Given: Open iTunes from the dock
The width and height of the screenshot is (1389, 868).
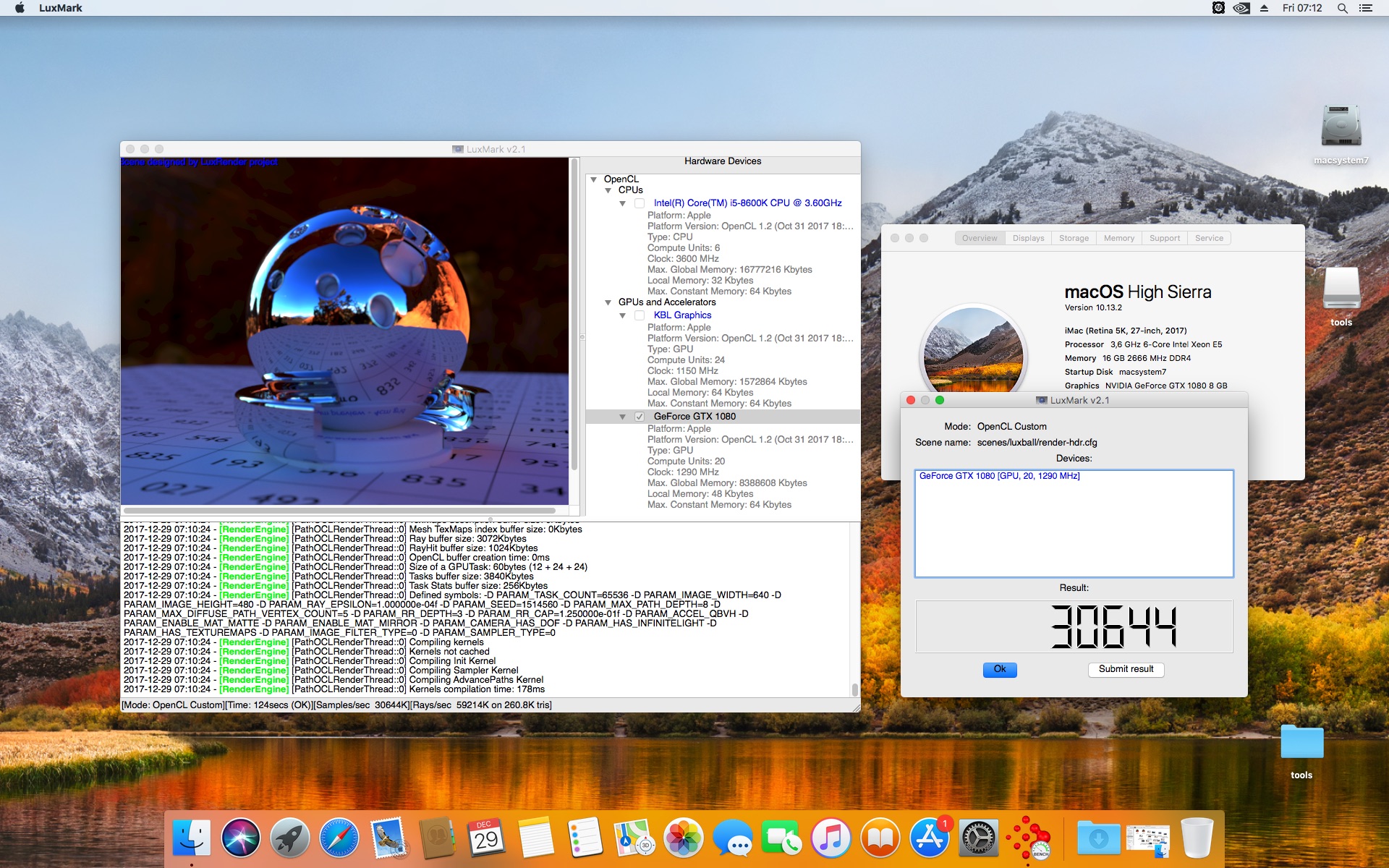Looking at the screenshot, I should pos(831,838).
